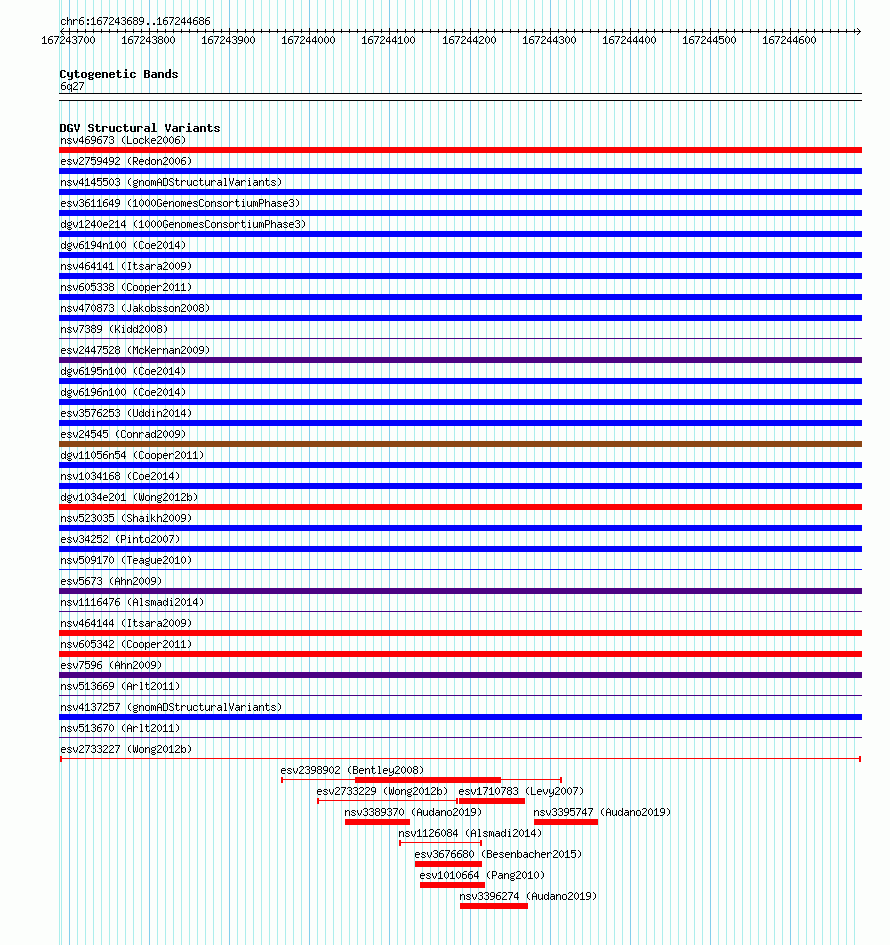The width and height of the screenshot is (890, 945).
Task: Click the chr6:167243689..167244686 range label
Action: click(136, 22)
